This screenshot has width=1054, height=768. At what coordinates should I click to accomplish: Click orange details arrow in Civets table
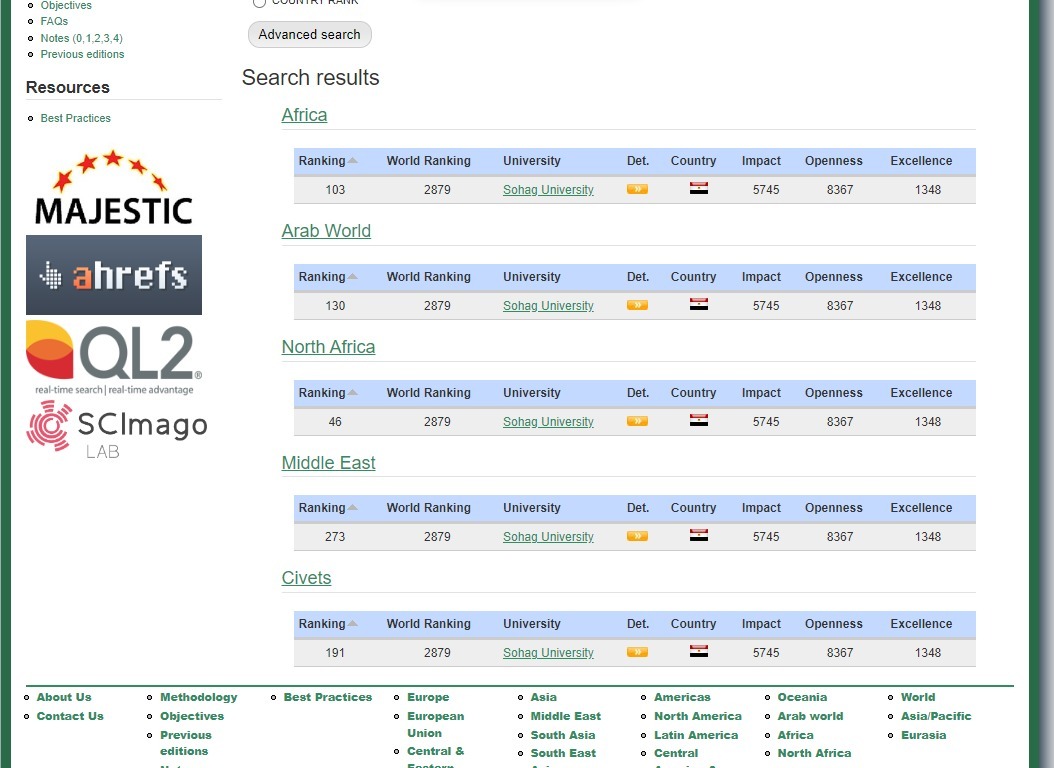coord(637,652)
